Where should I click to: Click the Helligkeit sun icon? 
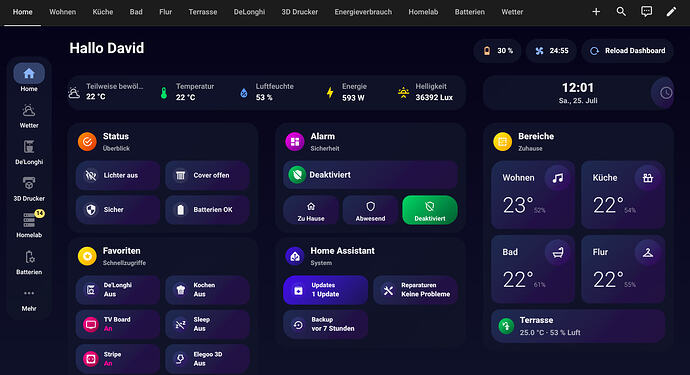[403, 92]
